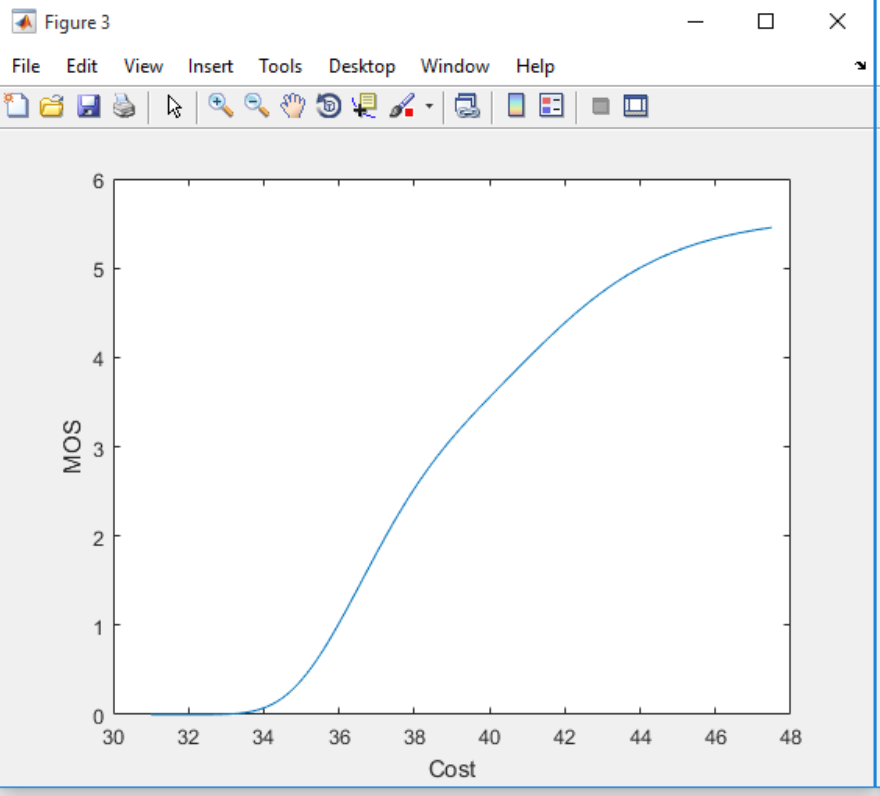The image size is (880, 796).
Task: Click the MATLAB logo in the title bar
Action: 24,22
